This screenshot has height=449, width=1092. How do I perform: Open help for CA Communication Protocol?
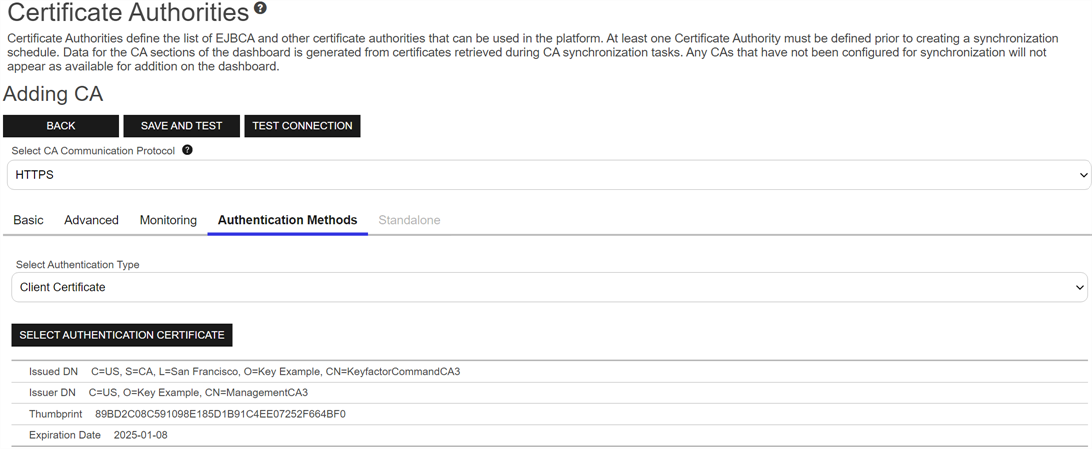coord(187,150)
